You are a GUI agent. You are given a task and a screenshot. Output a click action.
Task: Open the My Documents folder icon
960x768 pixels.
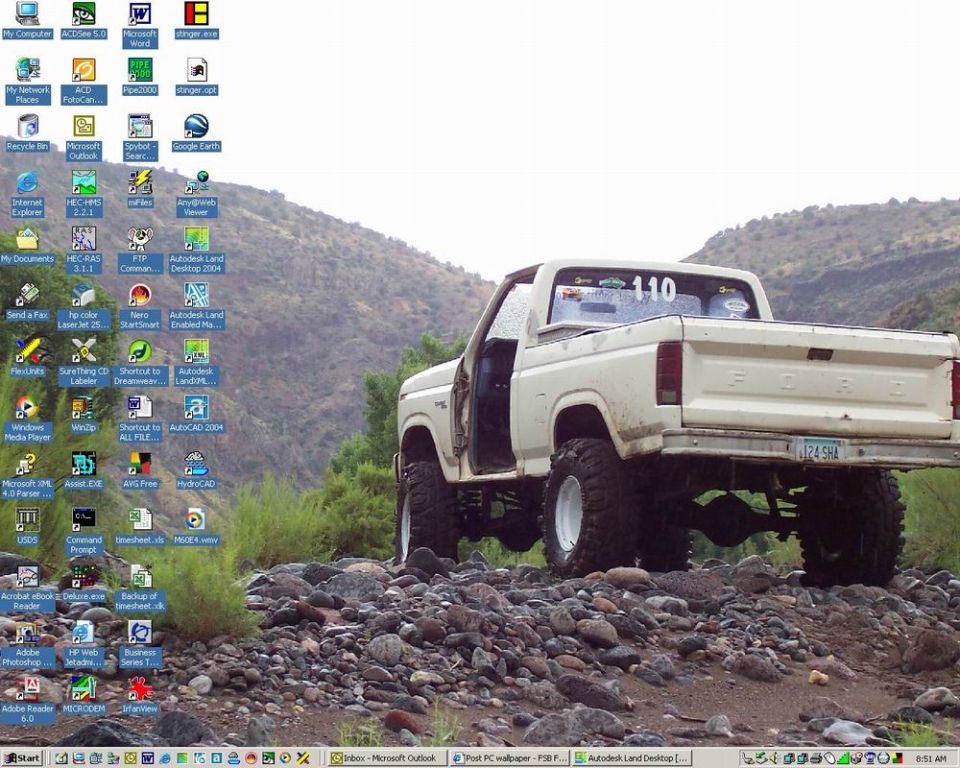[x=28, y=246]
